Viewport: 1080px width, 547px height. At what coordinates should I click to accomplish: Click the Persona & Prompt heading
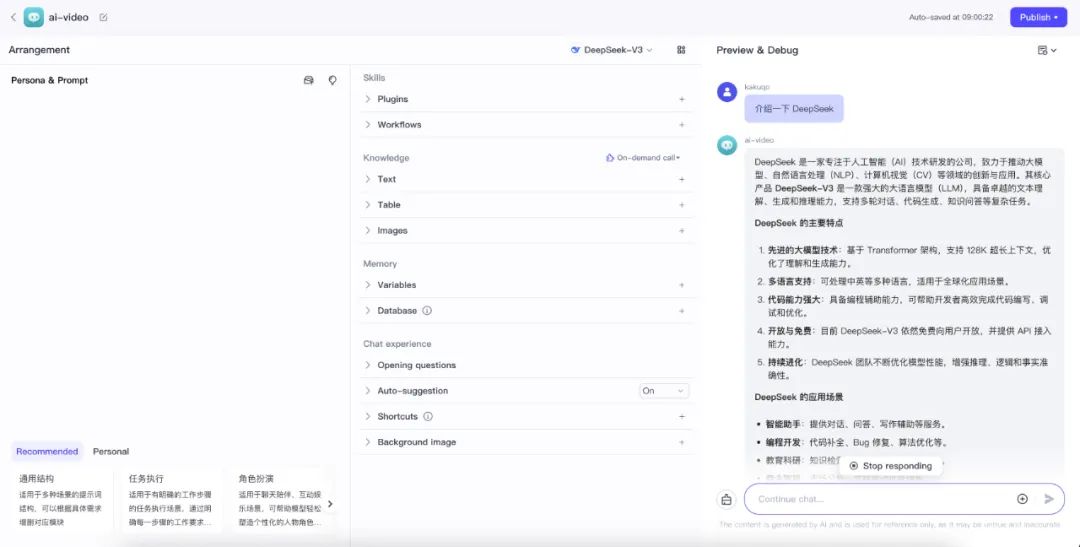[x=50, y=81]
